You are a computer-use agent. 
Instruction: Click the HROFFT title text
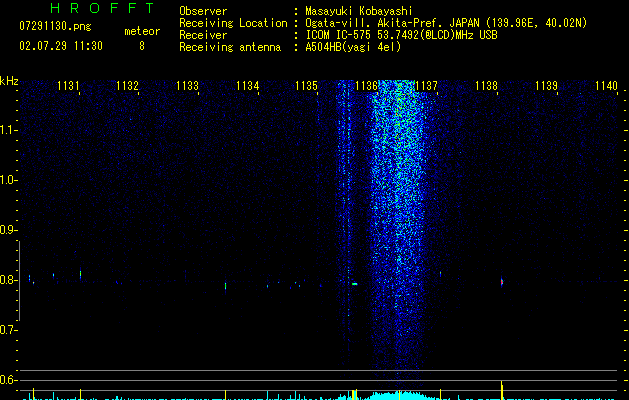[103, 8]
